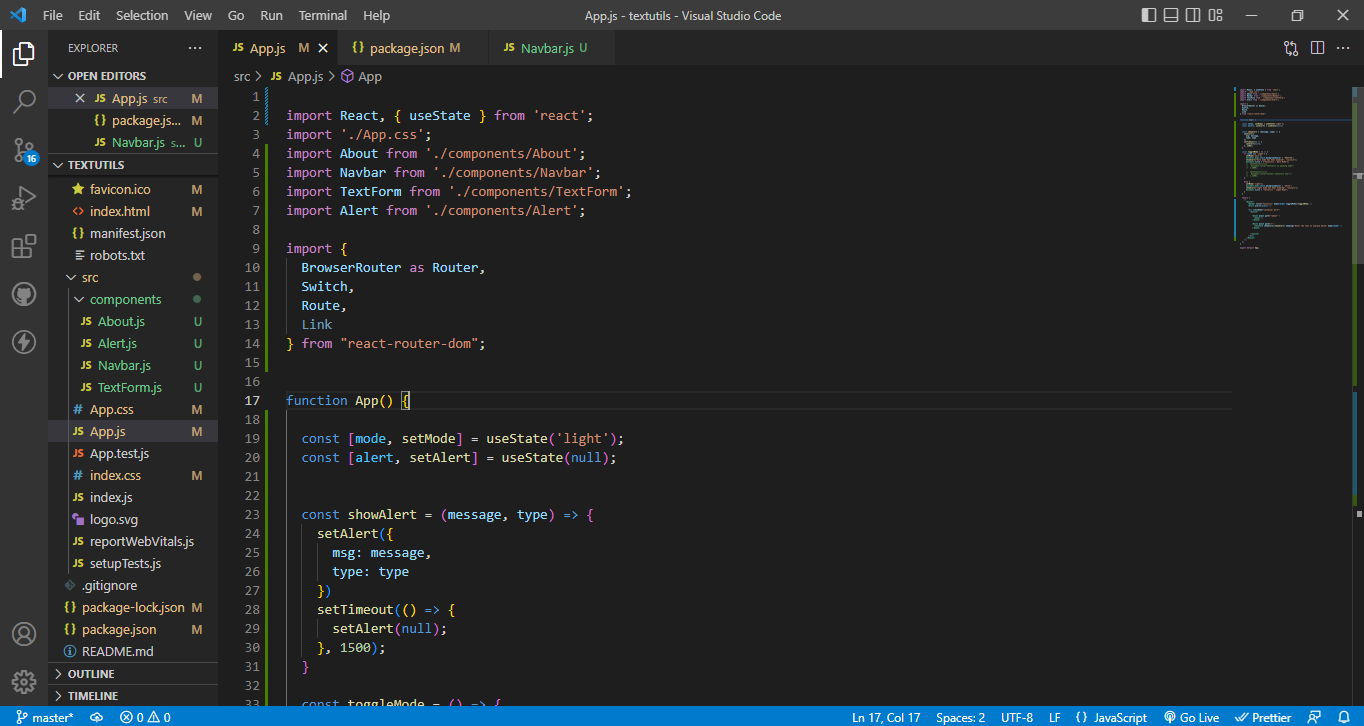Click the minimap code overview

(x=1291, y=167)
